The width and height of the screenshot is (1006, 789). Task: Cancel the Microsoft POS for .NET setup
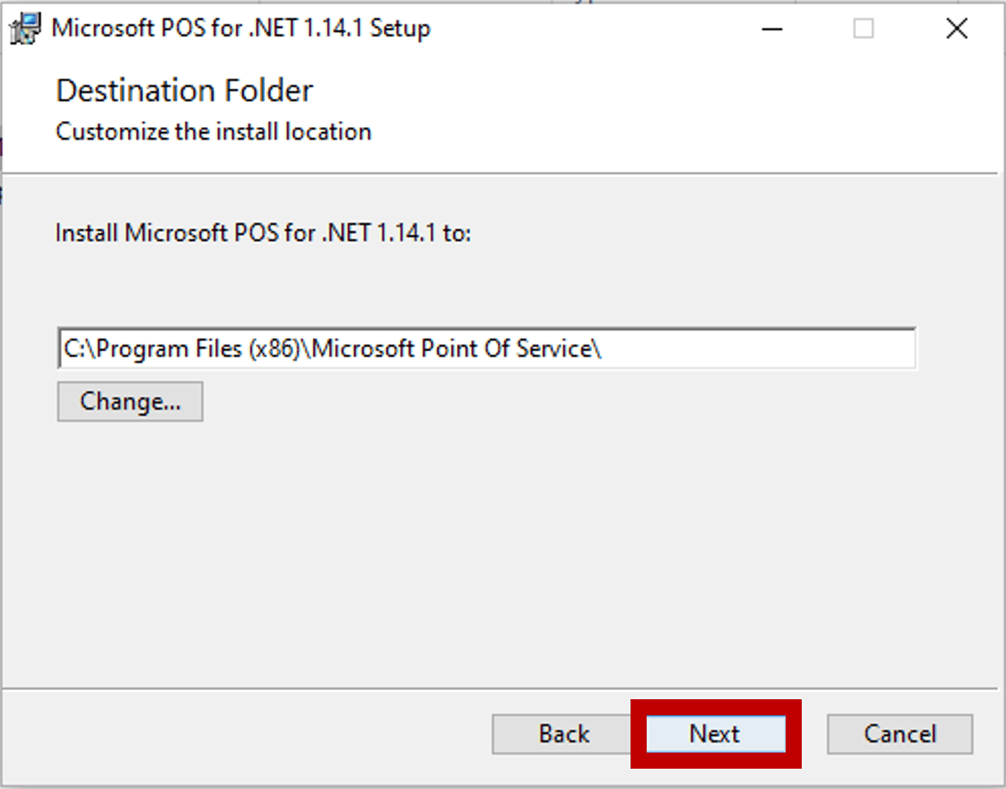pos(899,734)
